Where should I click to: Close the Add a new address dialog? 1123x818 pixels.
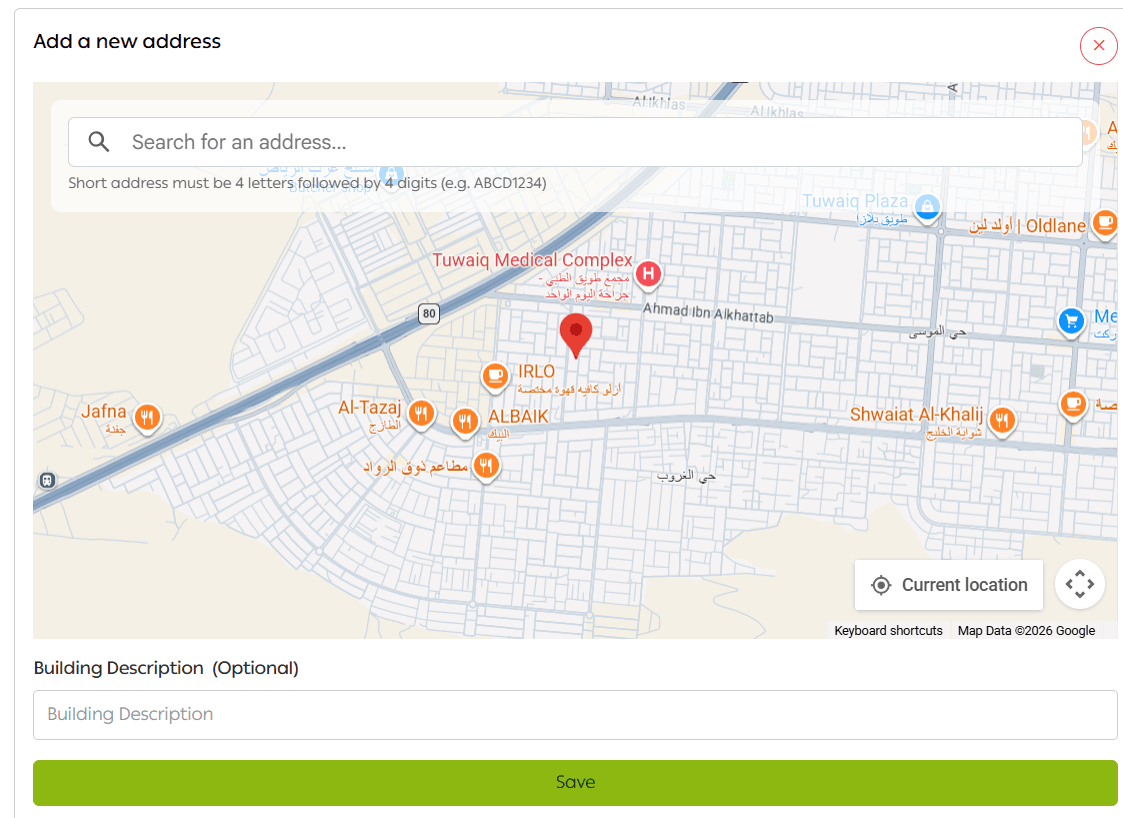1098,46
